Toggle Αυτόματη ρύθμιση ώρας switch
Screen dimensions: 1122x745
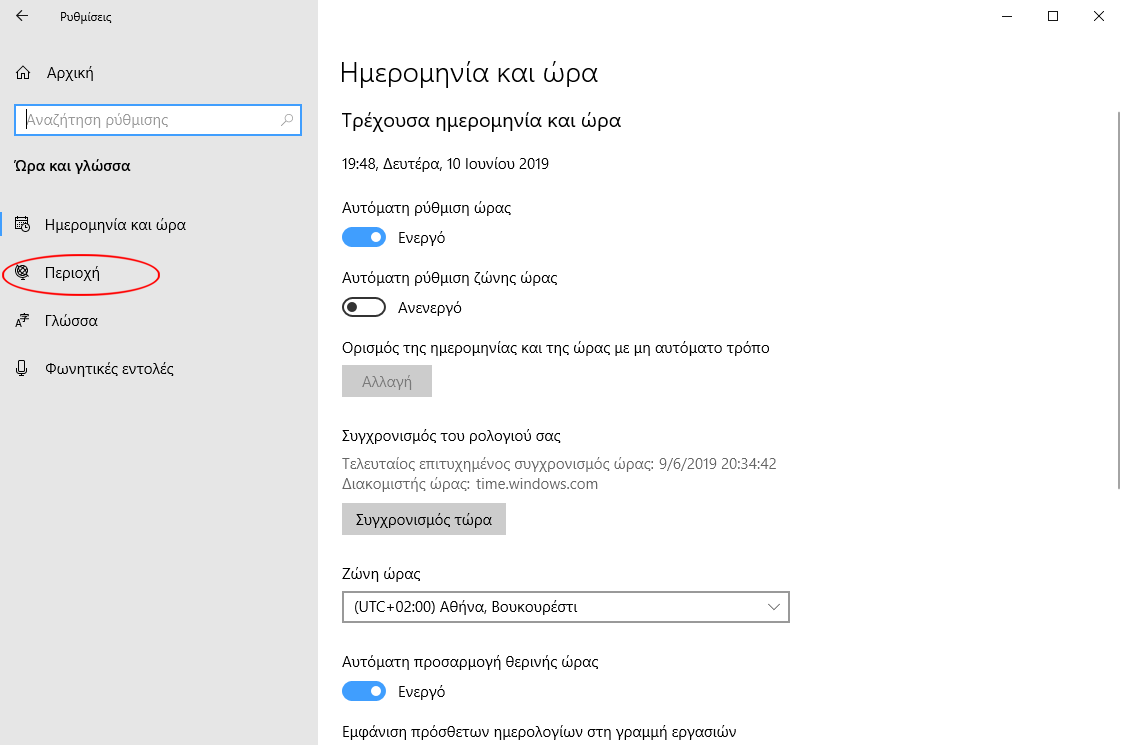pos(364,238)
